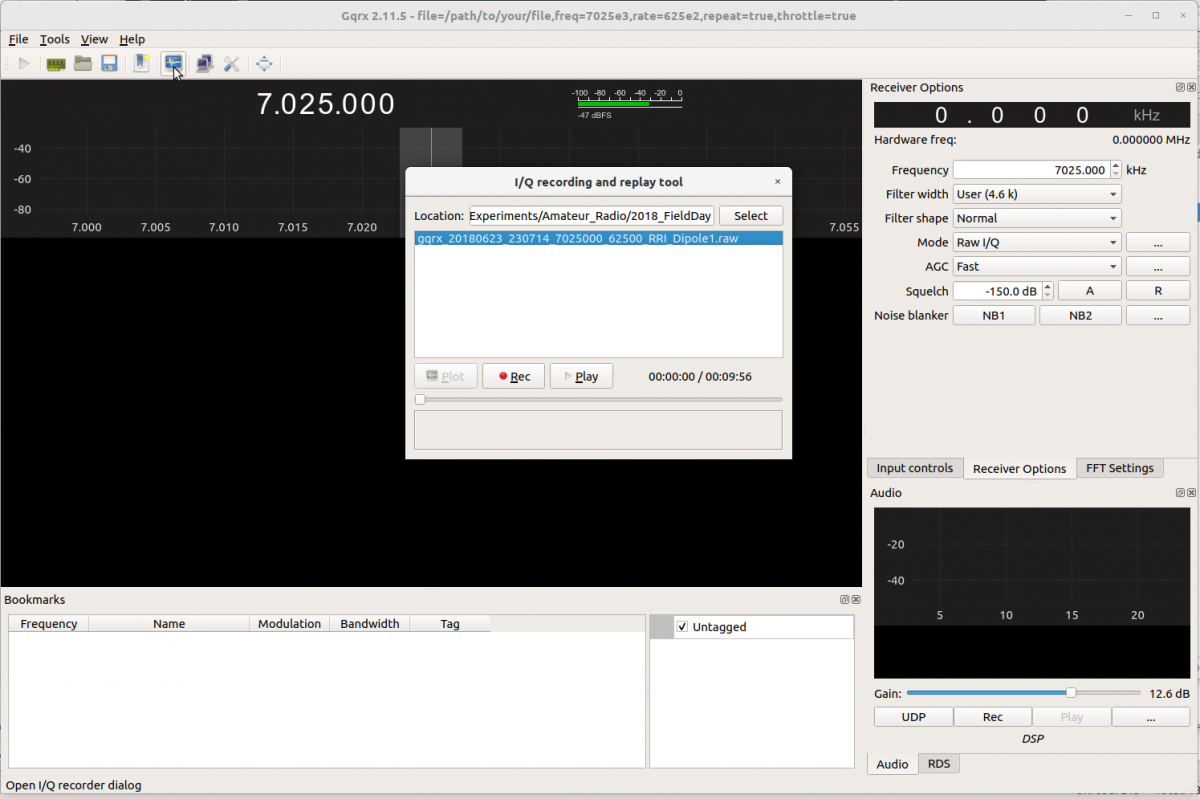Open the configure I/O devices hardware icon

point(57,64)
